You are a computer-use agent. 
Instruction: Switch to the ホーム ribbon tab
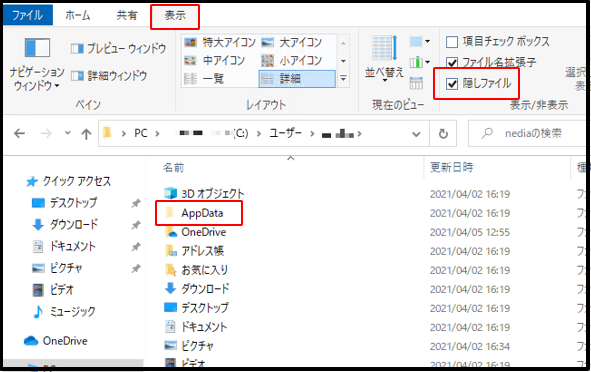(77, 15)
